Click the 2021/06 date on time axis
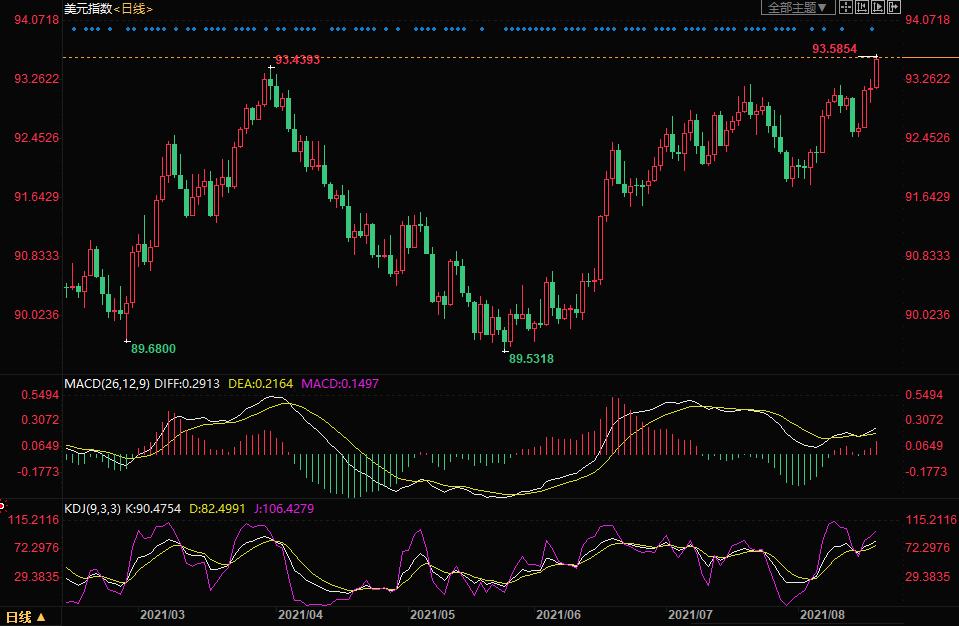This screenshot has width=959, height=626. 559,614
